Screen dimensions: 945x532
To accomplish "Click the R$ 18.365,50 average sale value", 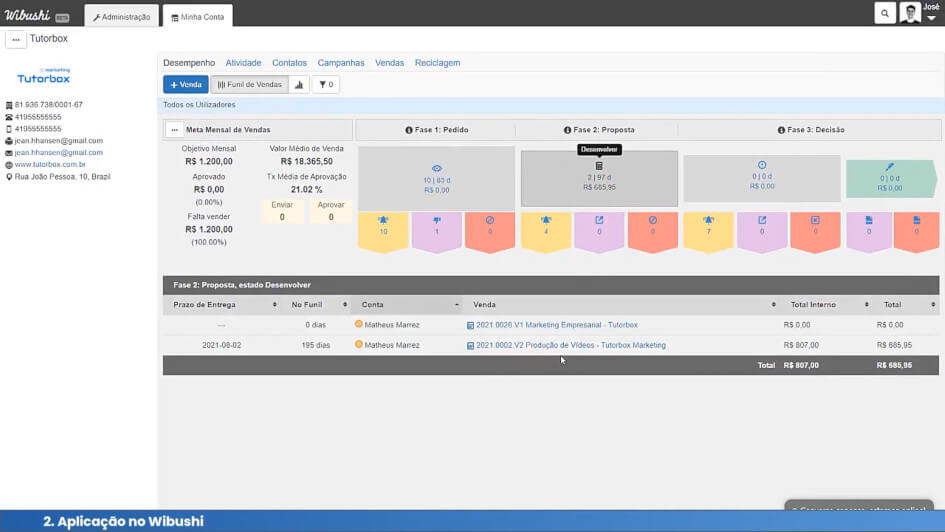I will [306, 161].
